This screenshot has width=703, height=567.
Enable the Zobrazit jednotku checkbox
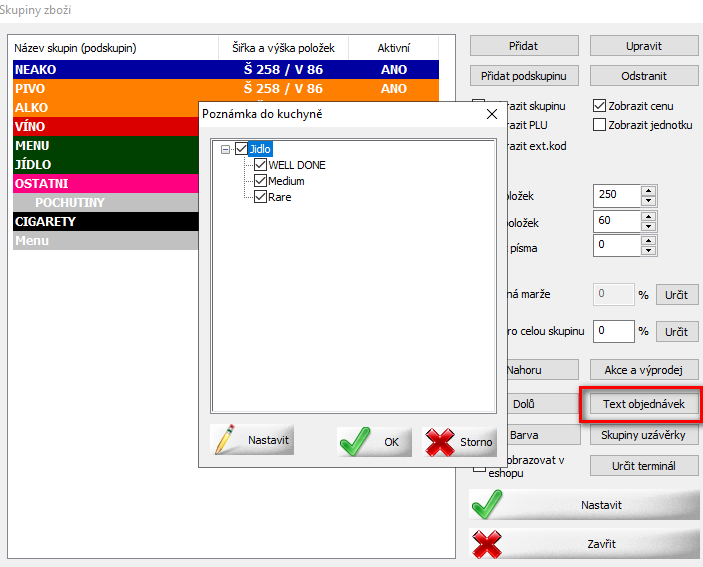tap(600, 125)
